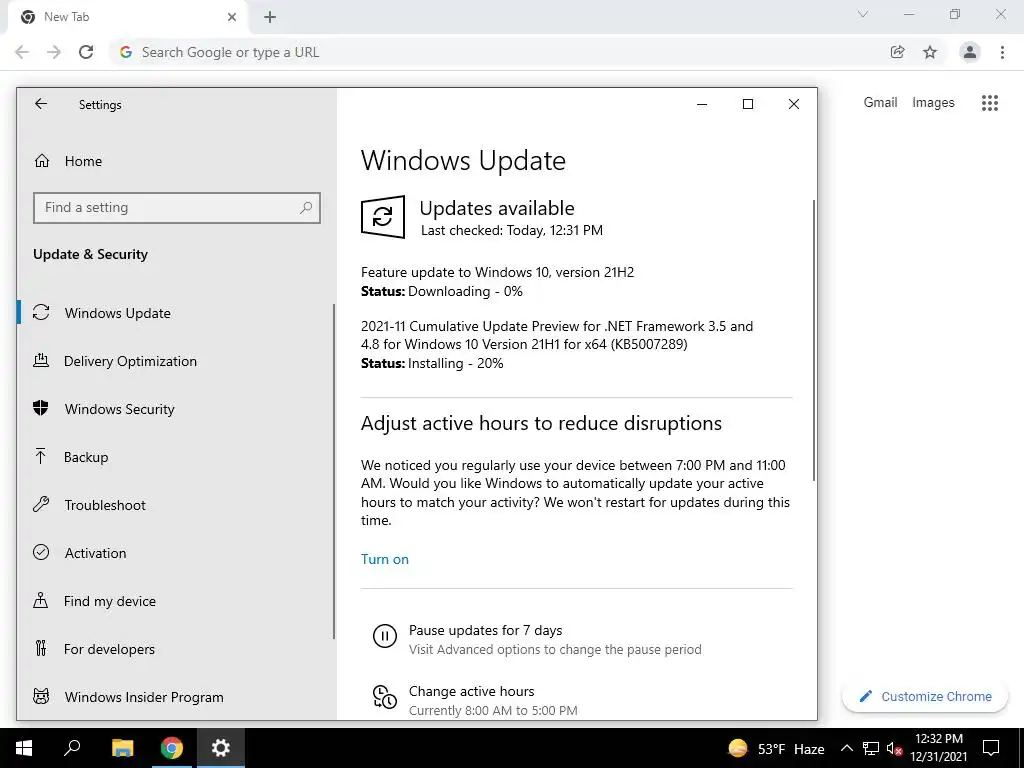Open Images link in Chrome
This screenshot has width=1024, height=768.
[933, 103]
